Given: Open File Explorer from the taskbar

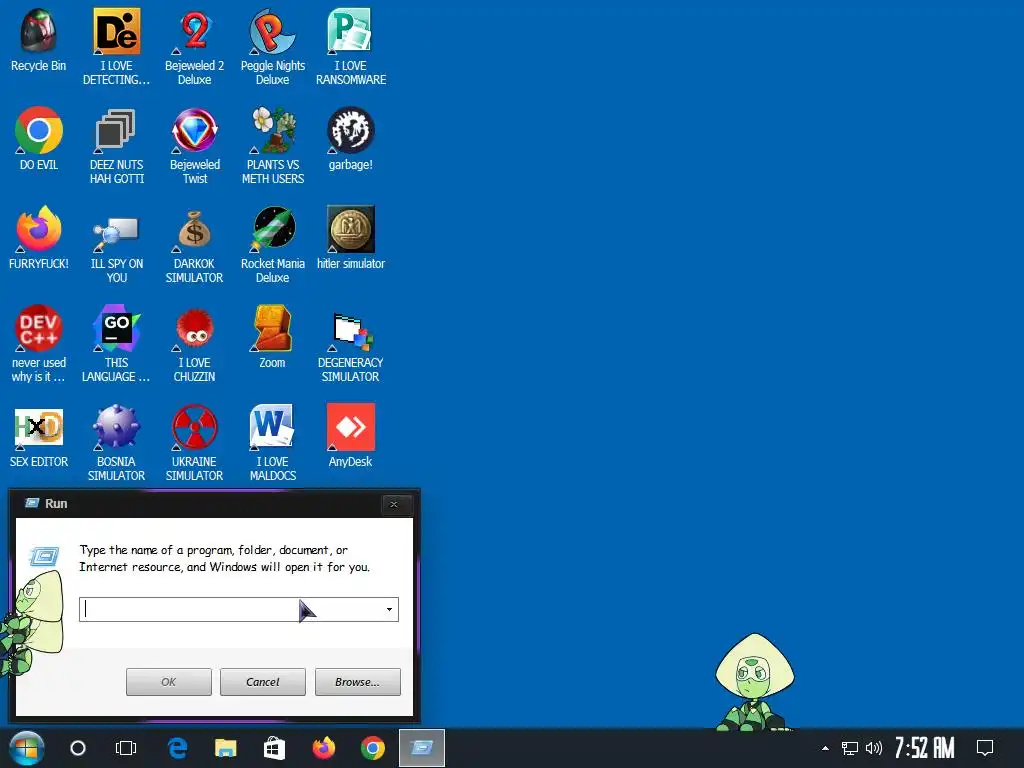Looking at the screenshot, I should (226, 748).
